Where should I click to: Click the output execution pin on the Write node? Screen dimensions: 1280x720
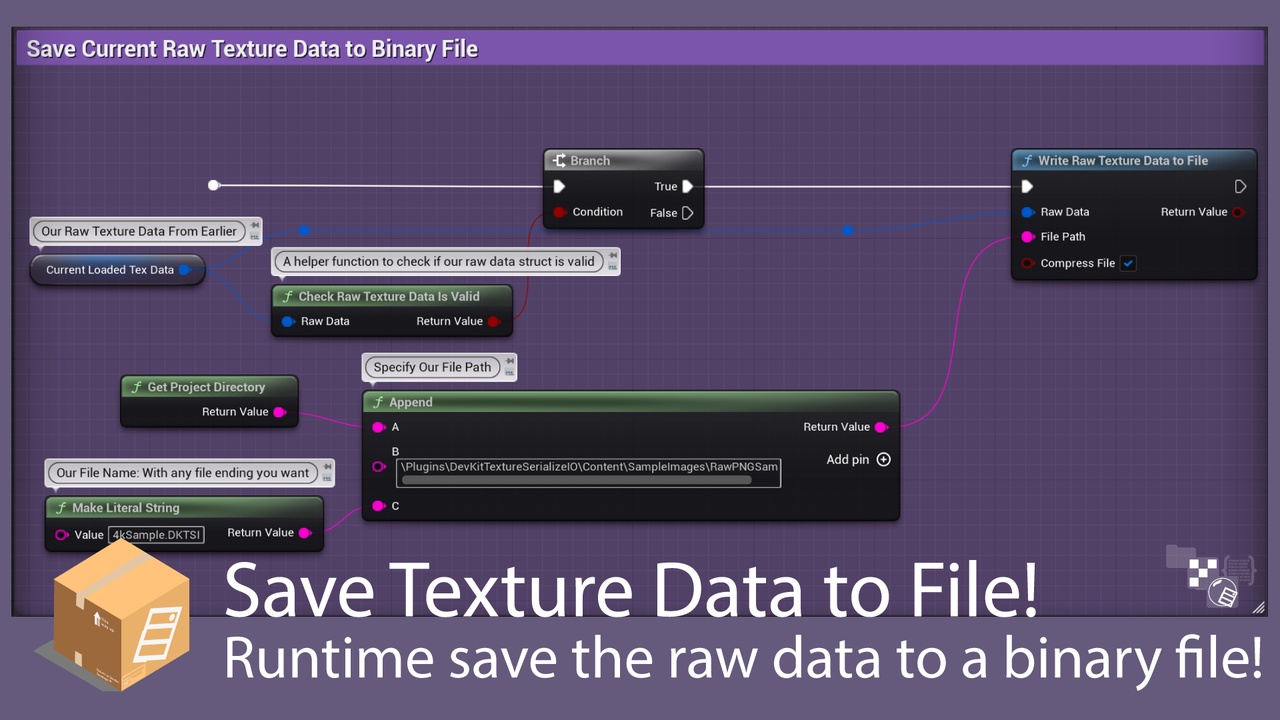(x=1240, y=186)
